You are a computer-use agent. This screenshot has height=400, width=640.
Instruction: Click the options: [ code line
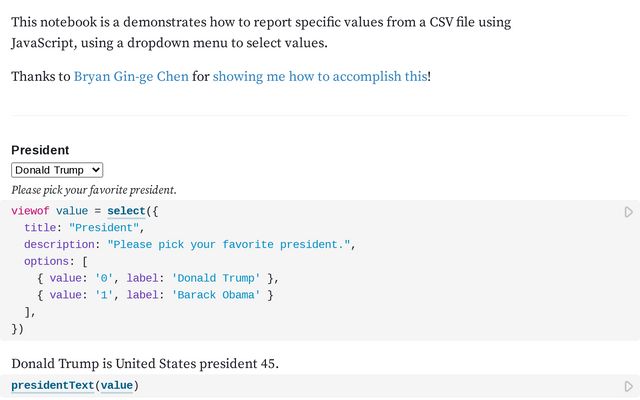pos(56,261)
